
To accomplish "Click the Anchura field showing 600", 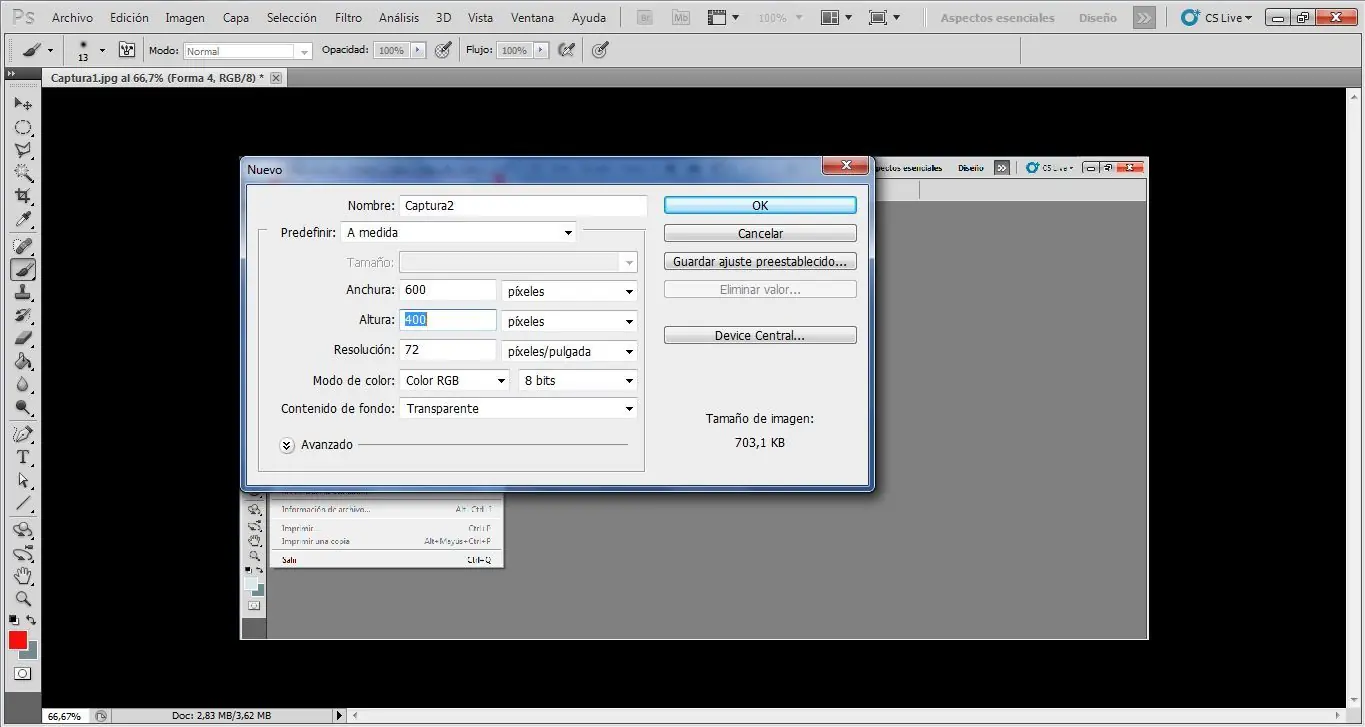I will (448, 290).
